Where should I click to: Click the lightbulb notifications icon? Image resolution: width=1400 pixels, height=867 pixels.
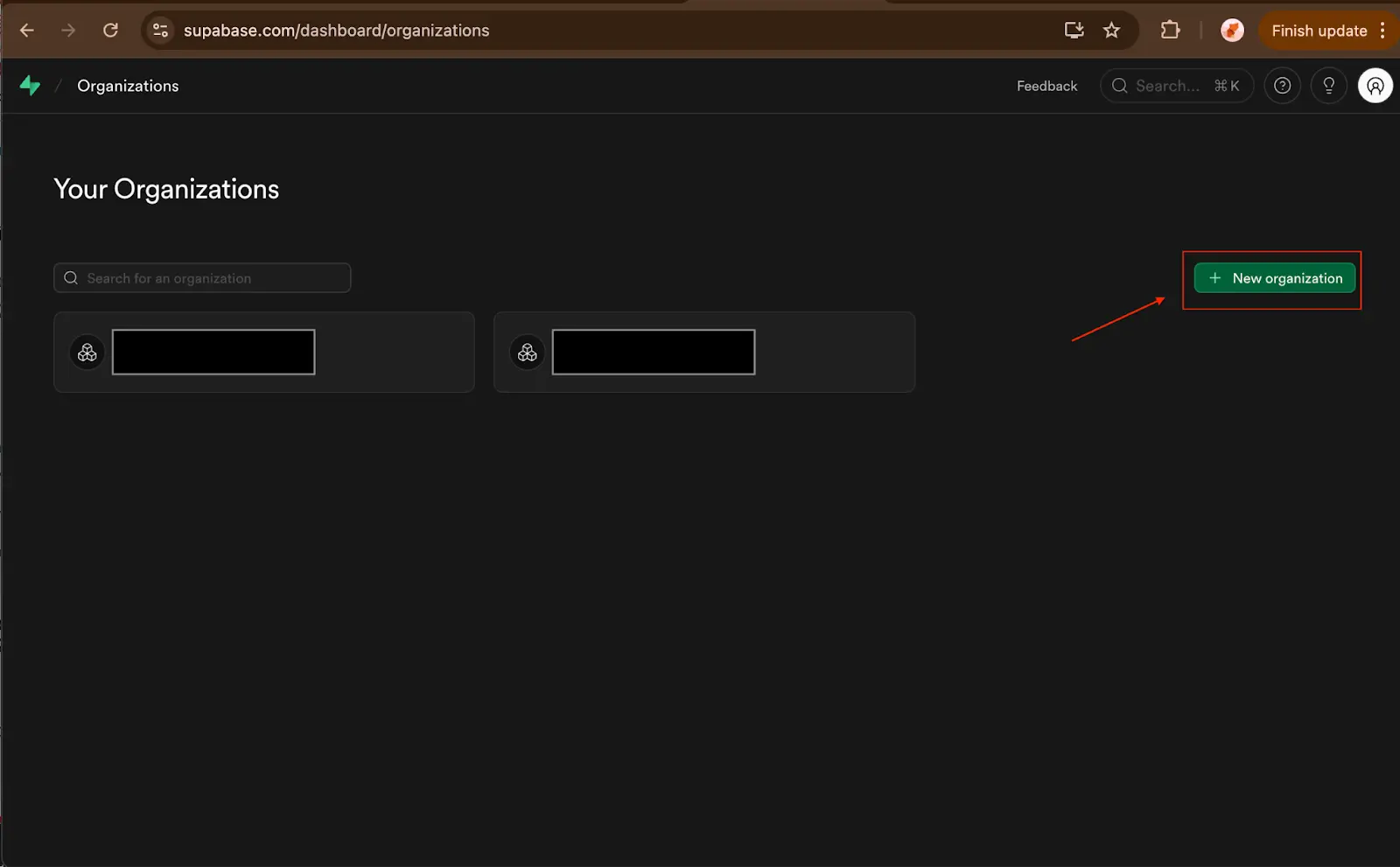coord(1328,86)
